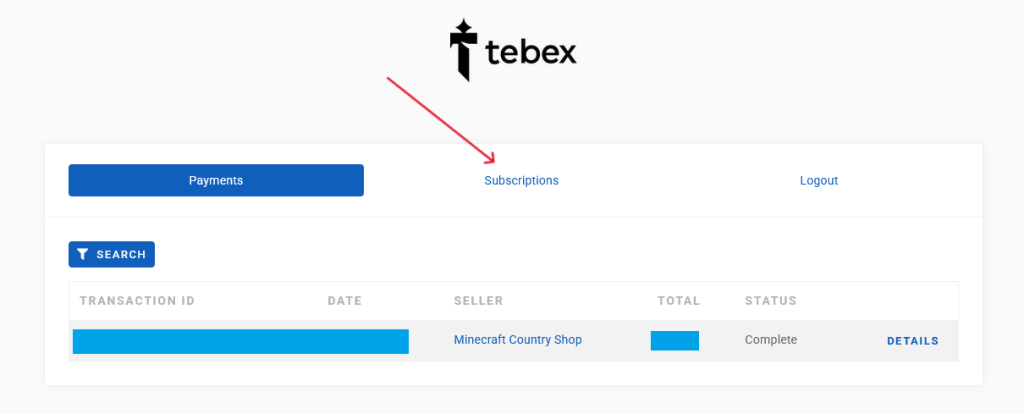
Task: Click the Transaction ID column header
Action: (137, 301)
